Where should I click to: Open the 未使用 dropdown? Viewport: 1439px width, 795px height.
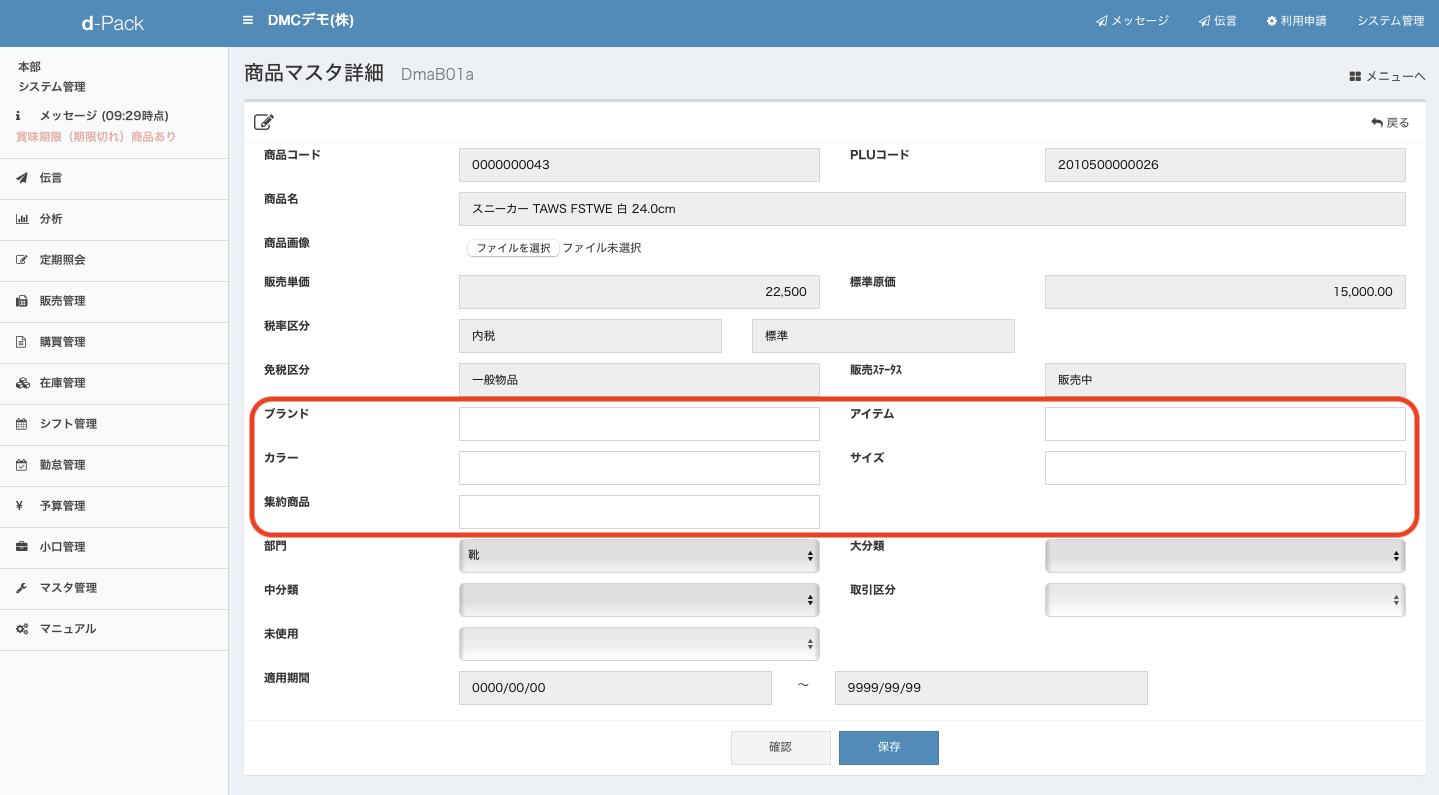pos(639,644)
